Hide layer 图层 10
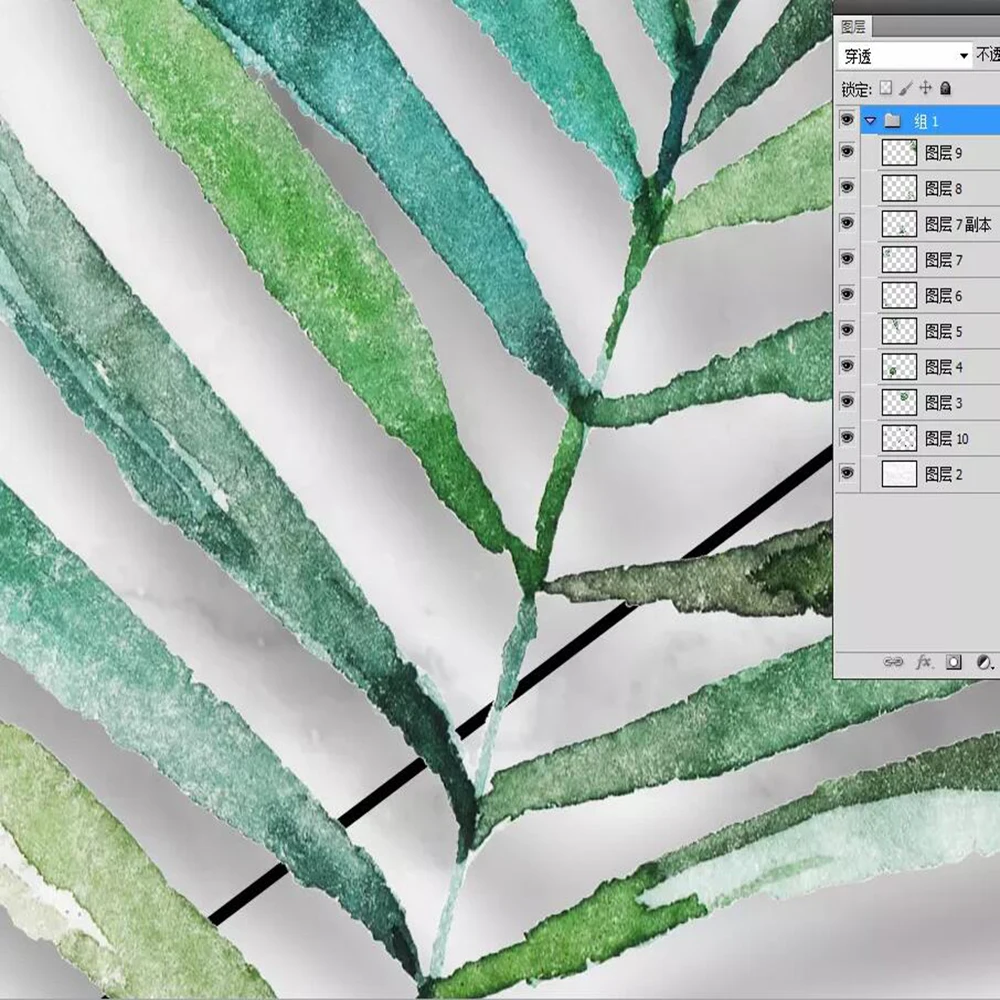 tap(847, 438)
